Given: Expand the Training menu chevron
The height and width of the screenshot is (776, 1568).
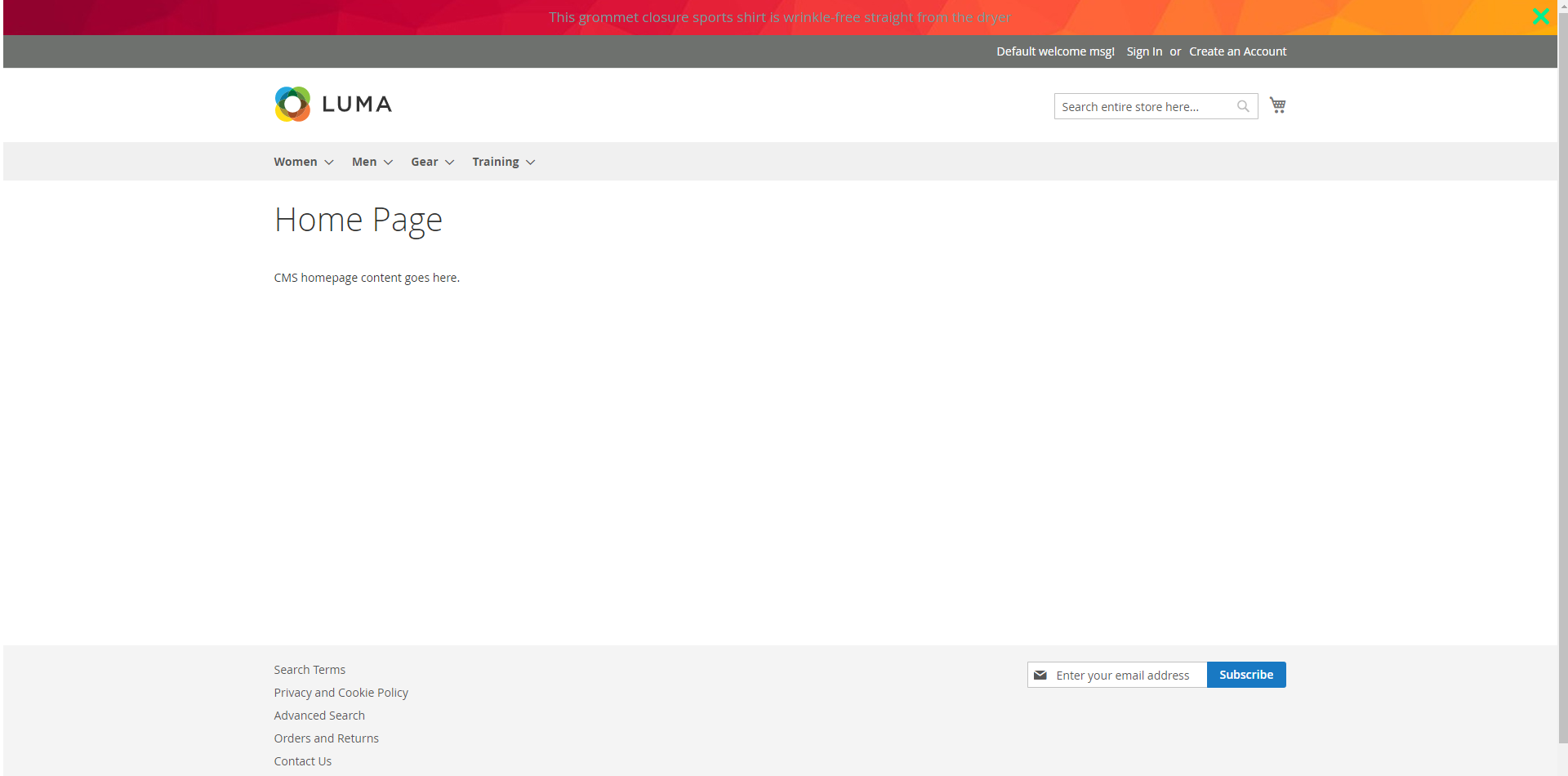Looking at the screenshot, I should point(530,163).
